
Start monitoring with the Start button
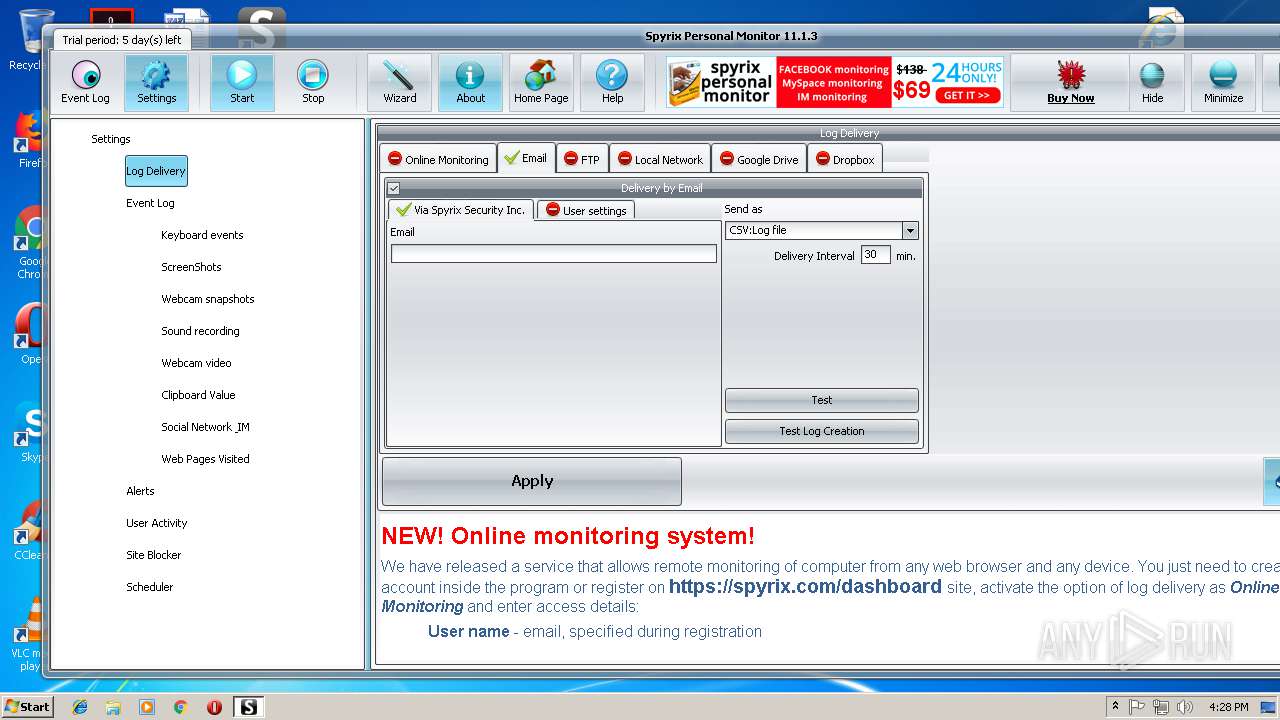point(242,82)
